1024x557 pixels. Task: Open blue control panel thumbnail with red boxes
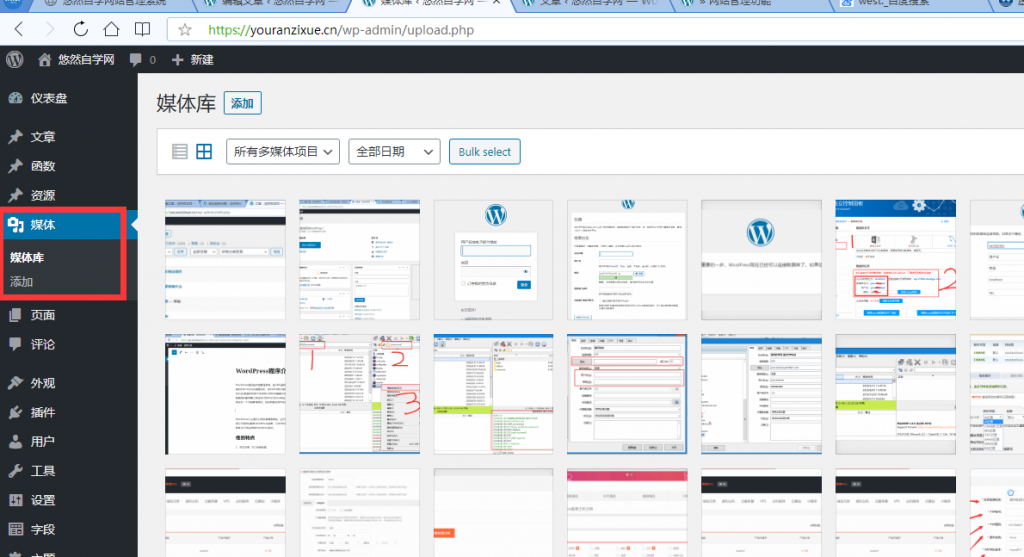[895, 260]
